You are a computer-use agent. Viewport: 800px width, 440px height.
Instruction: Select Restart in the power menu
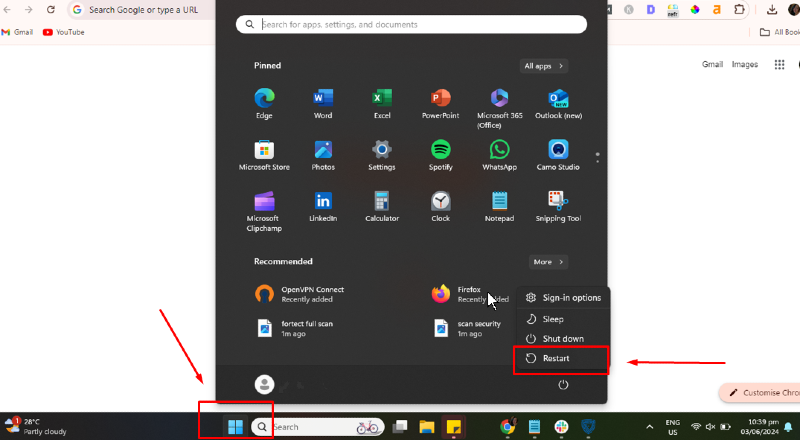(563, 358)
